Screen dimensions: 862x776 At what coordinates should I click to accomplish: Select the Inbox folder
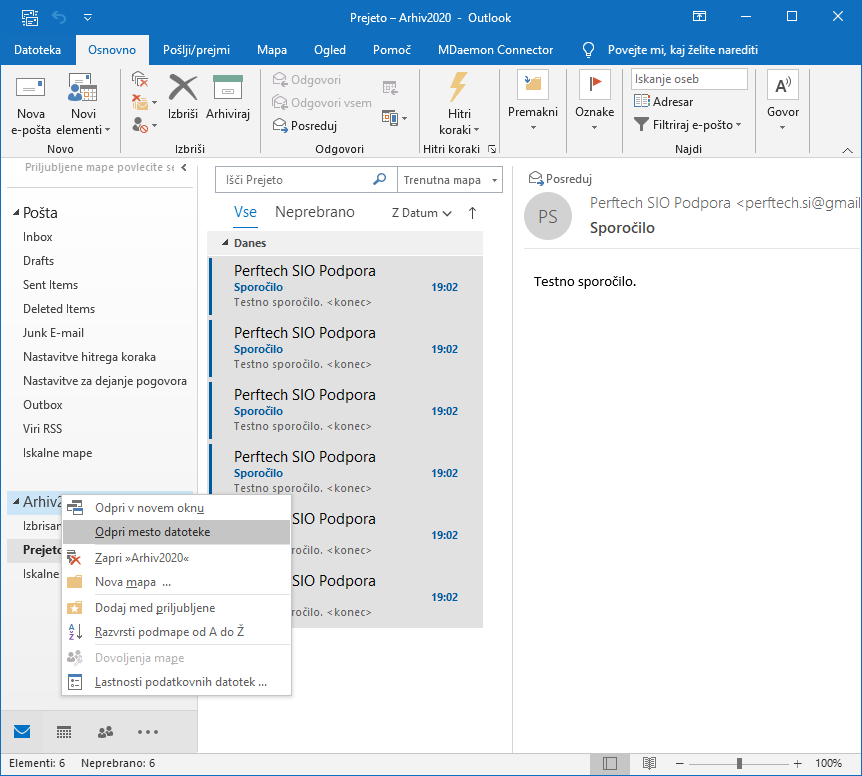37,237
